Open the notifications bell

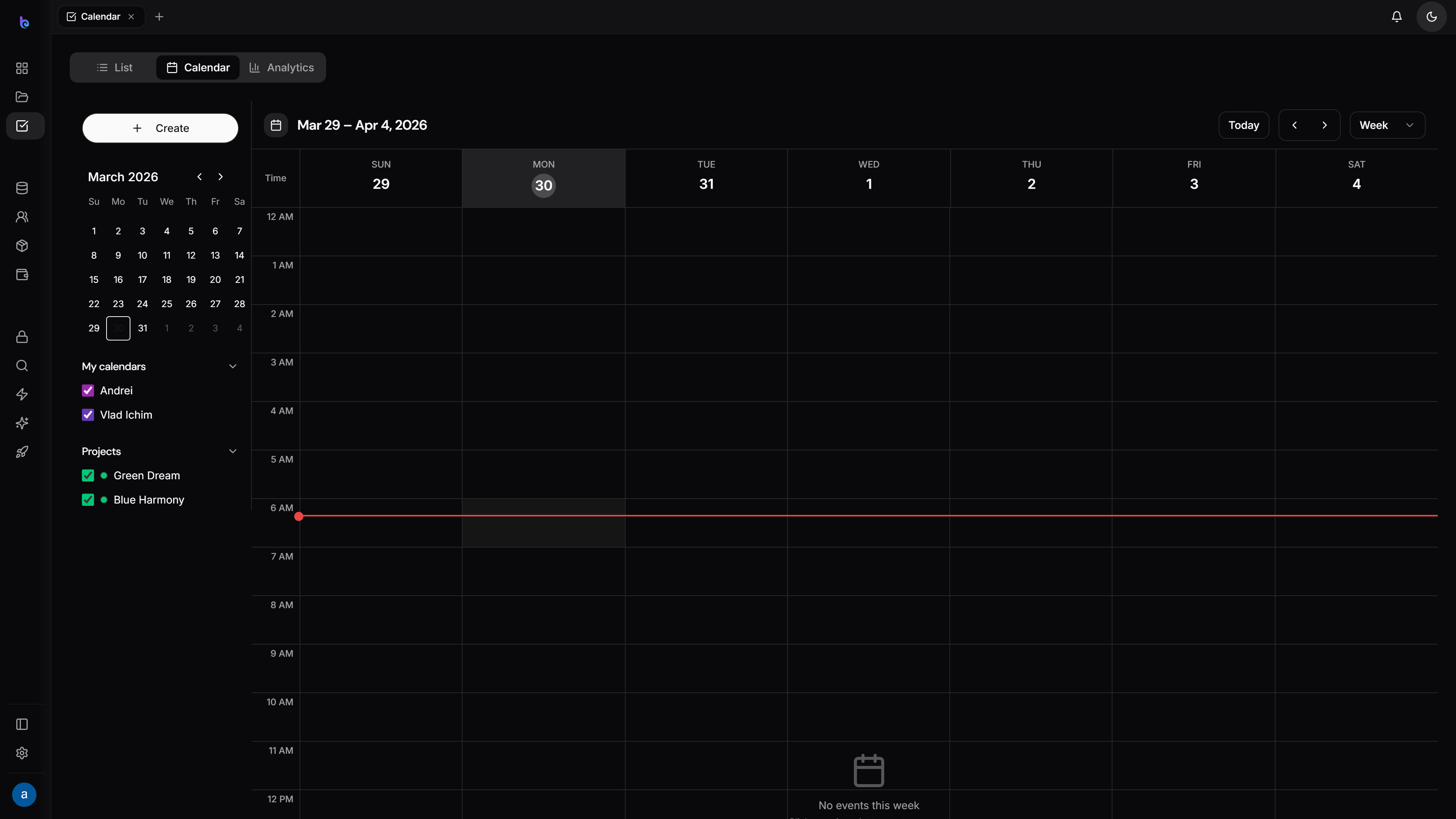coord(1396,16)
